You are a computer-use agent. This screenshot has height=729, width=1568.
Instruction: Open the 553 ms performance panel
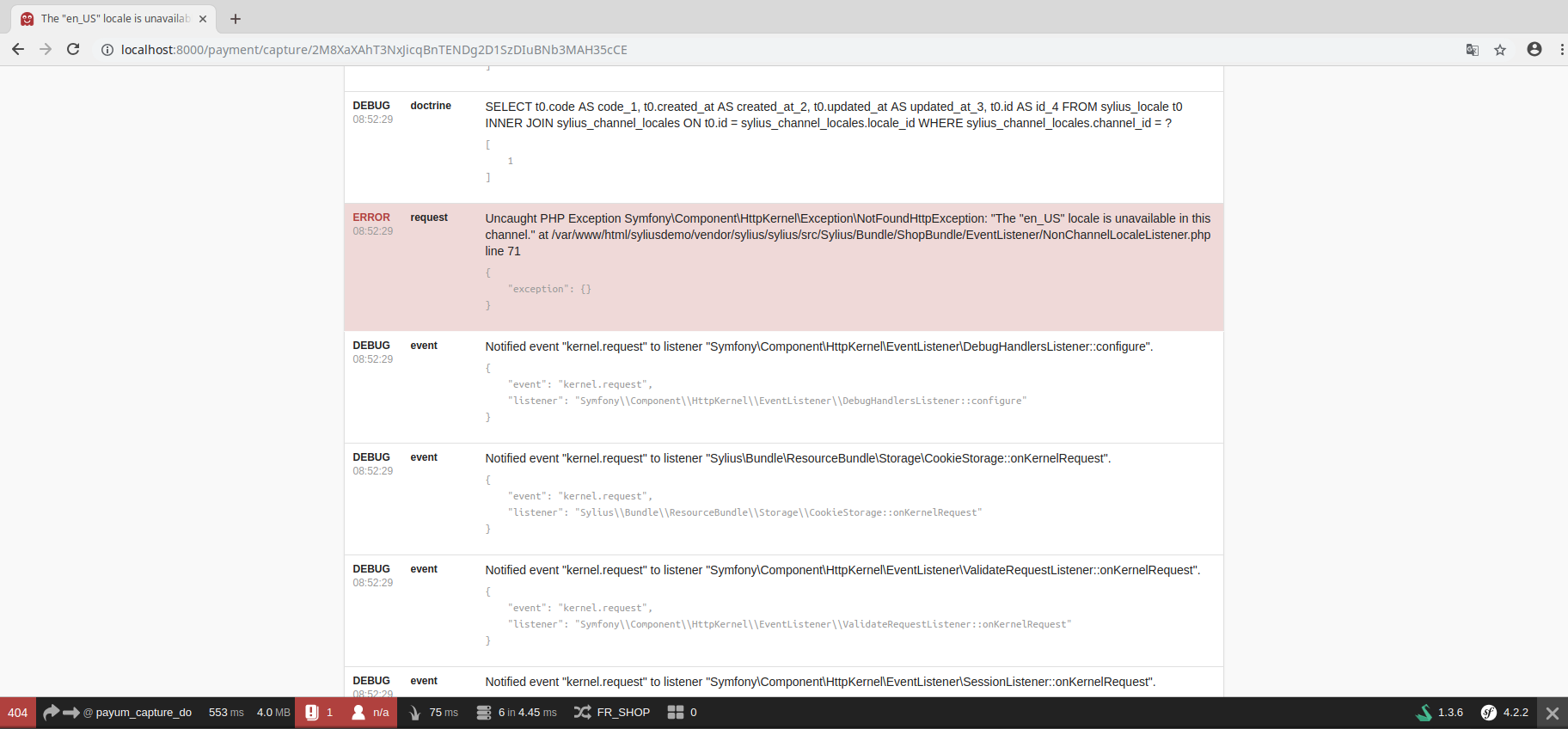[226, 713]
